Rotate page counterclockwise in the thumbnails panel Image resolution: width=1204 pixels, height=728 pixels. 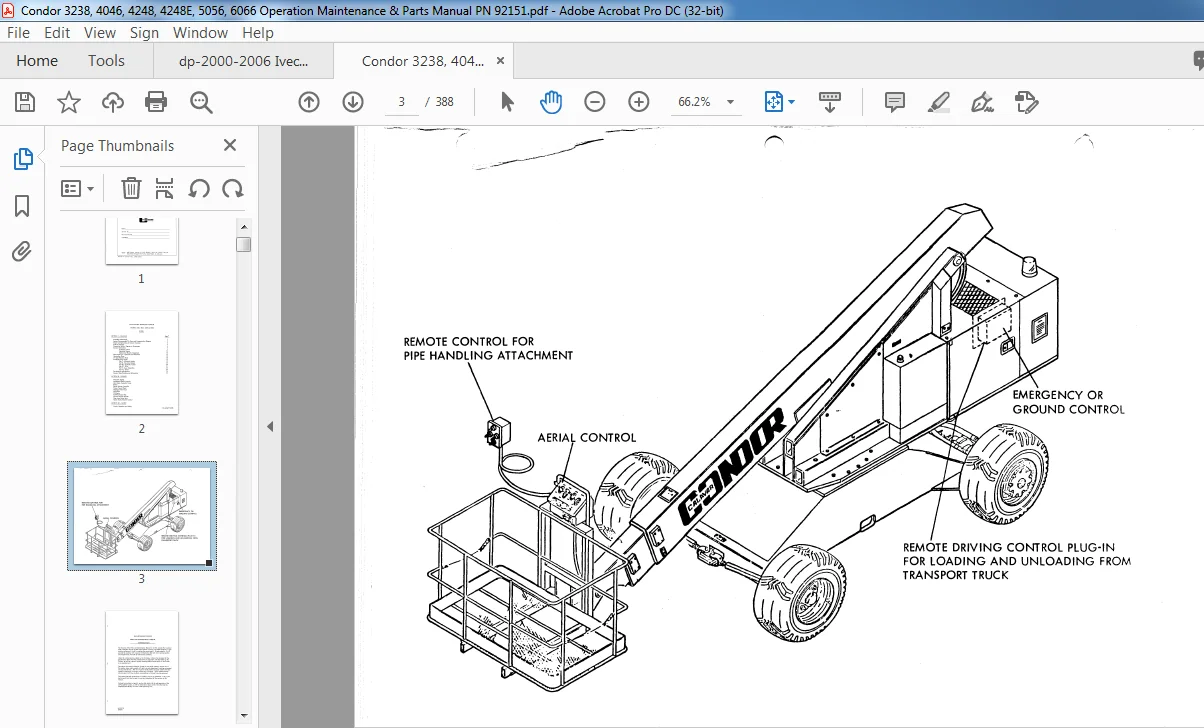pyautogui.click(x=199, y=188)
